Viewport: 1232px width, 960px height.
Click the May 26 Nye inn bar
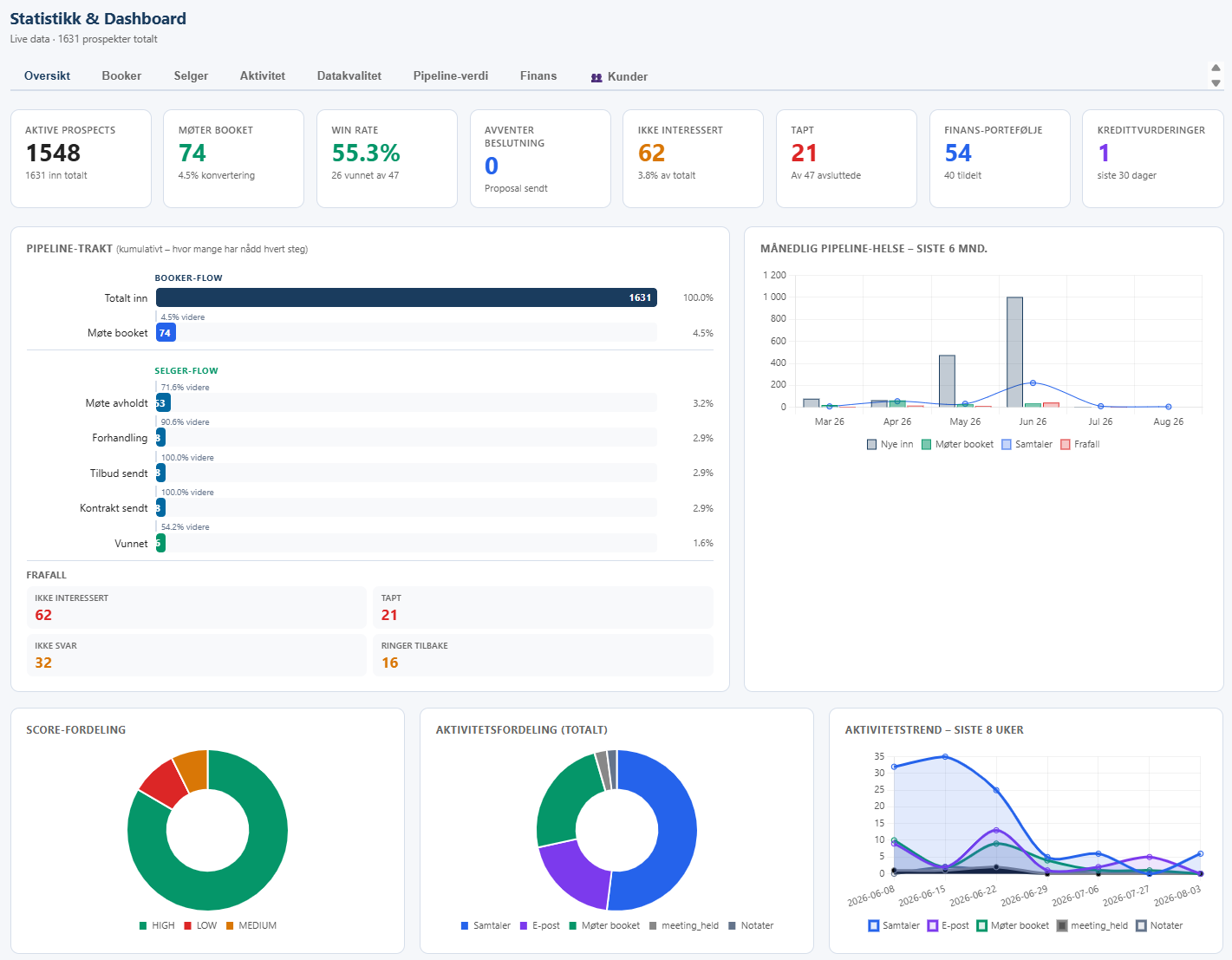tap(947, 381)
